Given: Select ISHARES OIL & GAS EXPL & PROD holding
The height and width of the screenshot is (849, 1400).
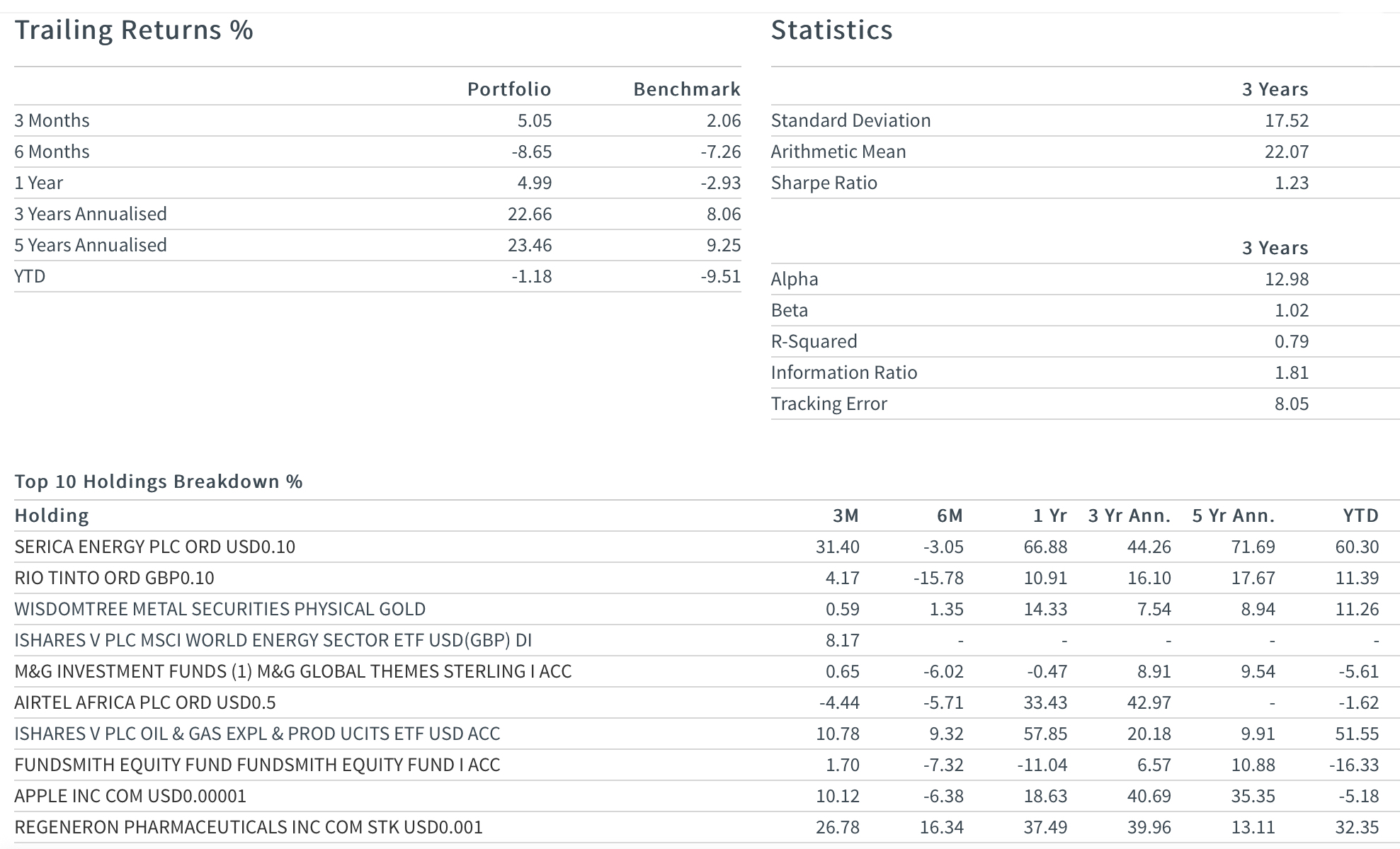Looking at the screenshot, I should pyautogui.click(x=257, y=734).
